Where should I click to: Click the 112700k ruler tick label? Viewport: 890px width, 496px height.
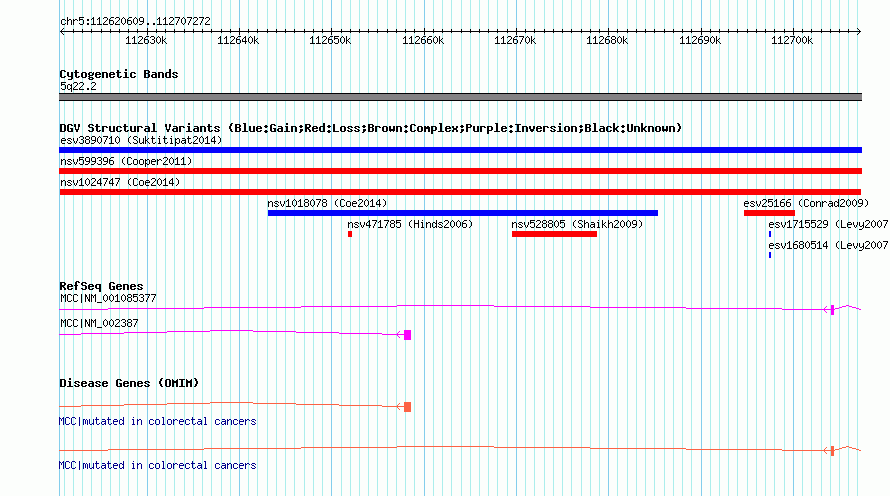792,40
